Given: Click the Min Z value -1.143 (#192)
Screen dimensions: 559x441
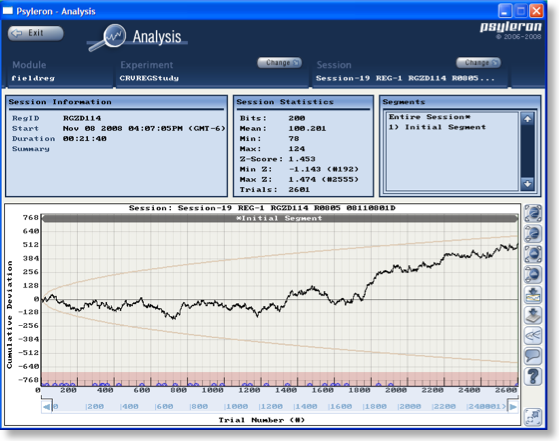Looking at the screenshot, I should [323, 169].
